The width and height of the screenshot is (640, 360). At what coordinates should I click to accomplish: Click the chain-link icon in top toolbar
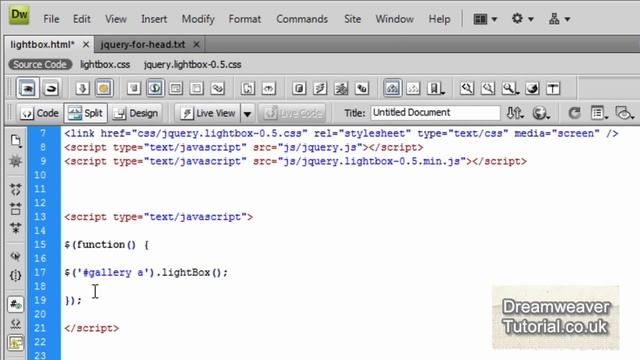click(x=218, y=88)
